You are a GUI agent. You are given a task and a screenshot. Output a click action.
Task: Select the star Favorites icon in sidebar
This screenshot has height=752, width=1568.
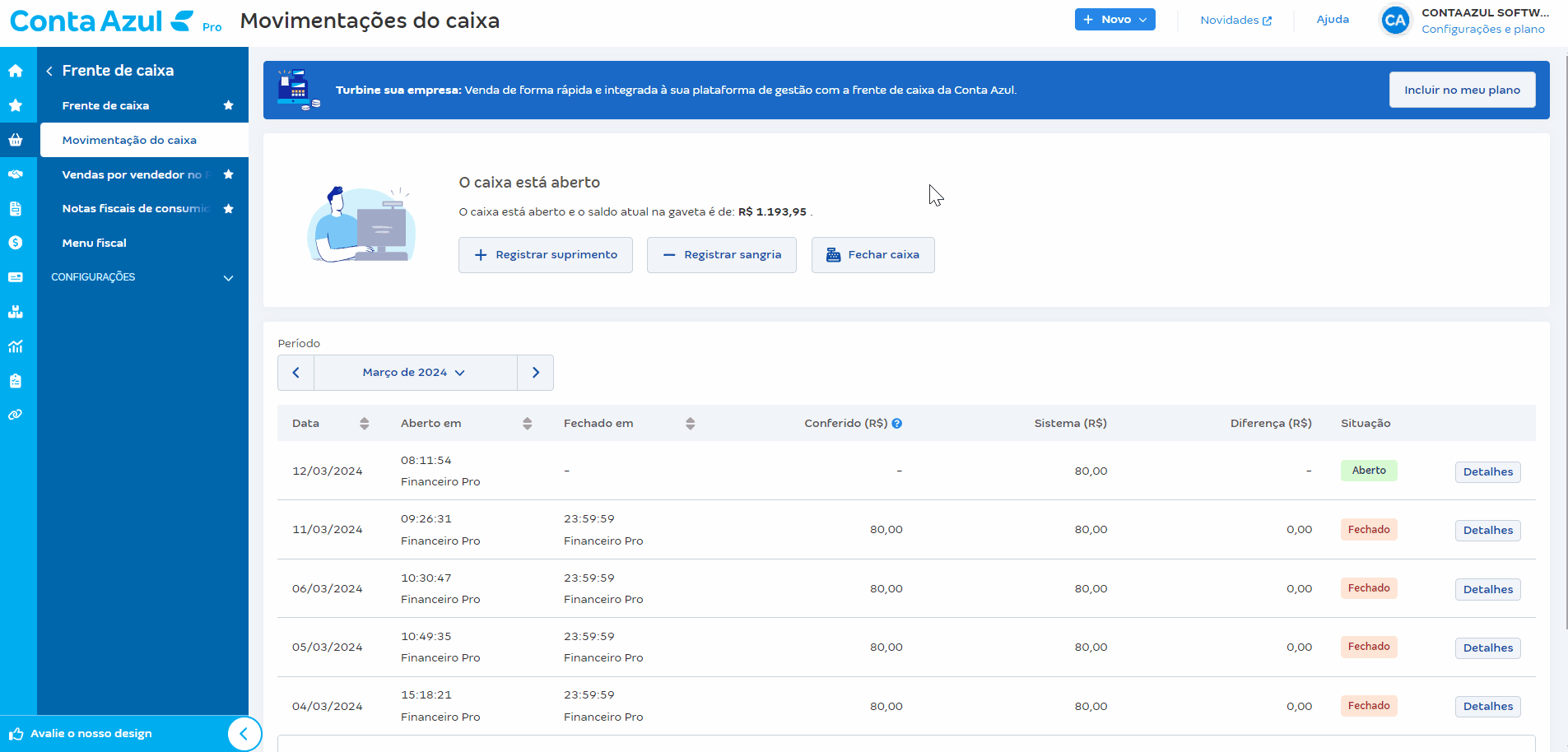click(16, 105)
